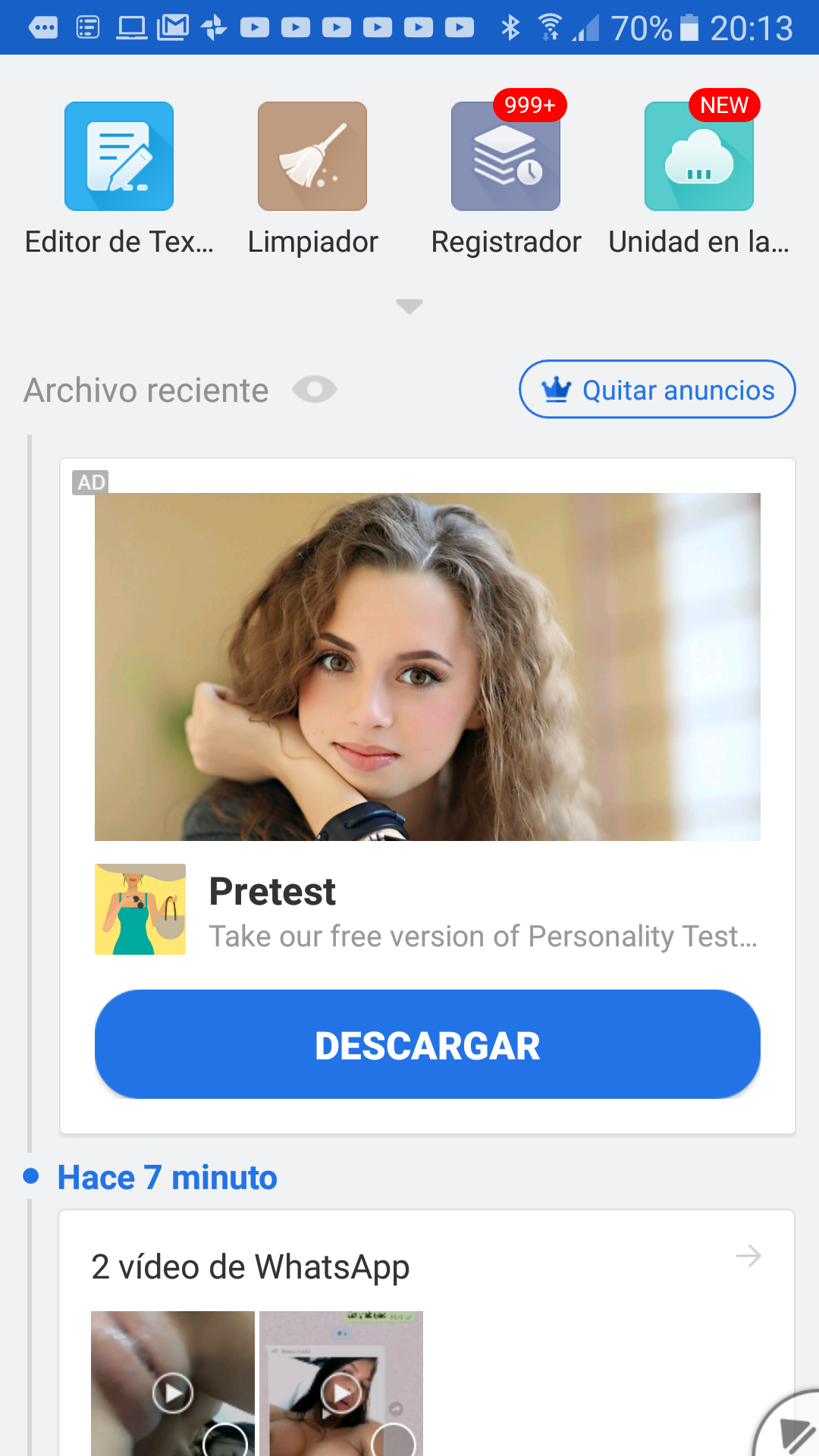Tap the Hace 7 minuto timeline header
The image size is (819, 1456).
(168, 1178)
